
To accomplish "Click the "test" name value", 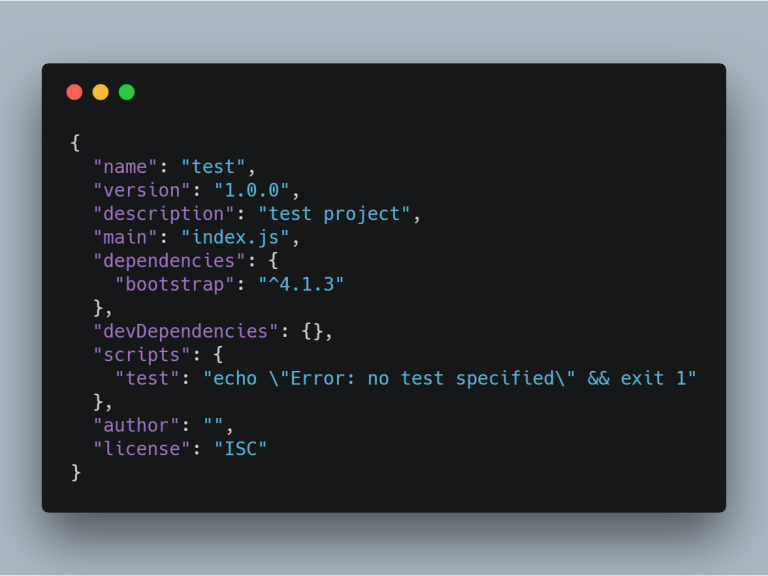I will pos(213,167).
